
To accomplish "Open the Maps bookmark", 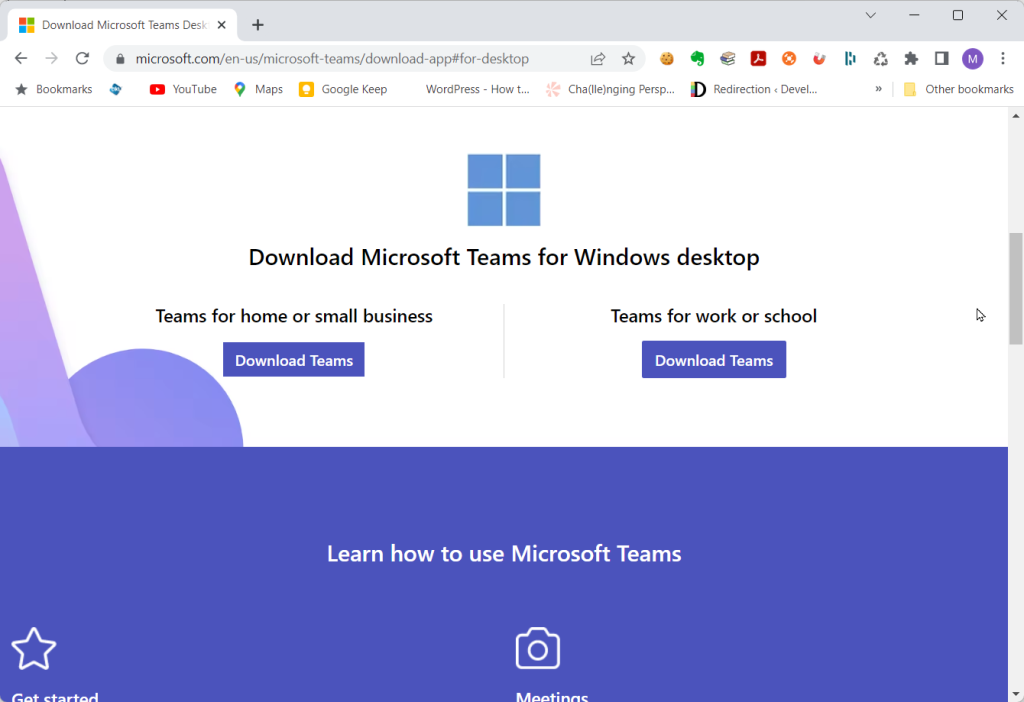I will click(x=259, y=89).
